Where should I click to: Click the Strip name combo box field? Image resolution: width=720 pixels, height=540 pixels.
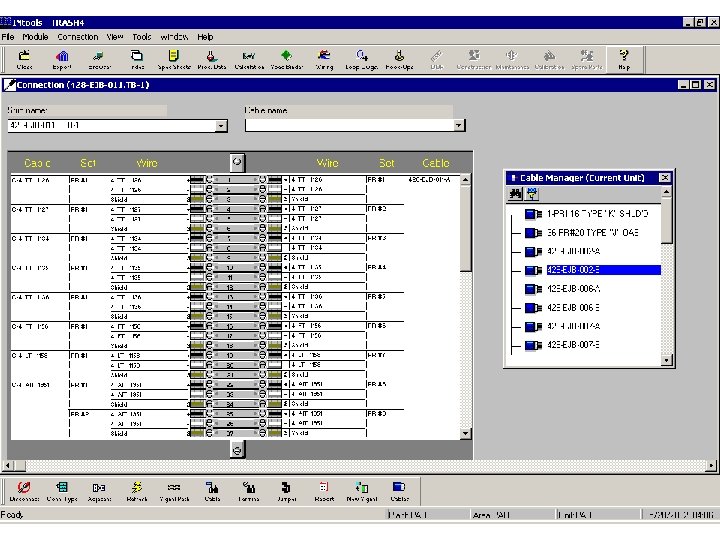(112, 125)
